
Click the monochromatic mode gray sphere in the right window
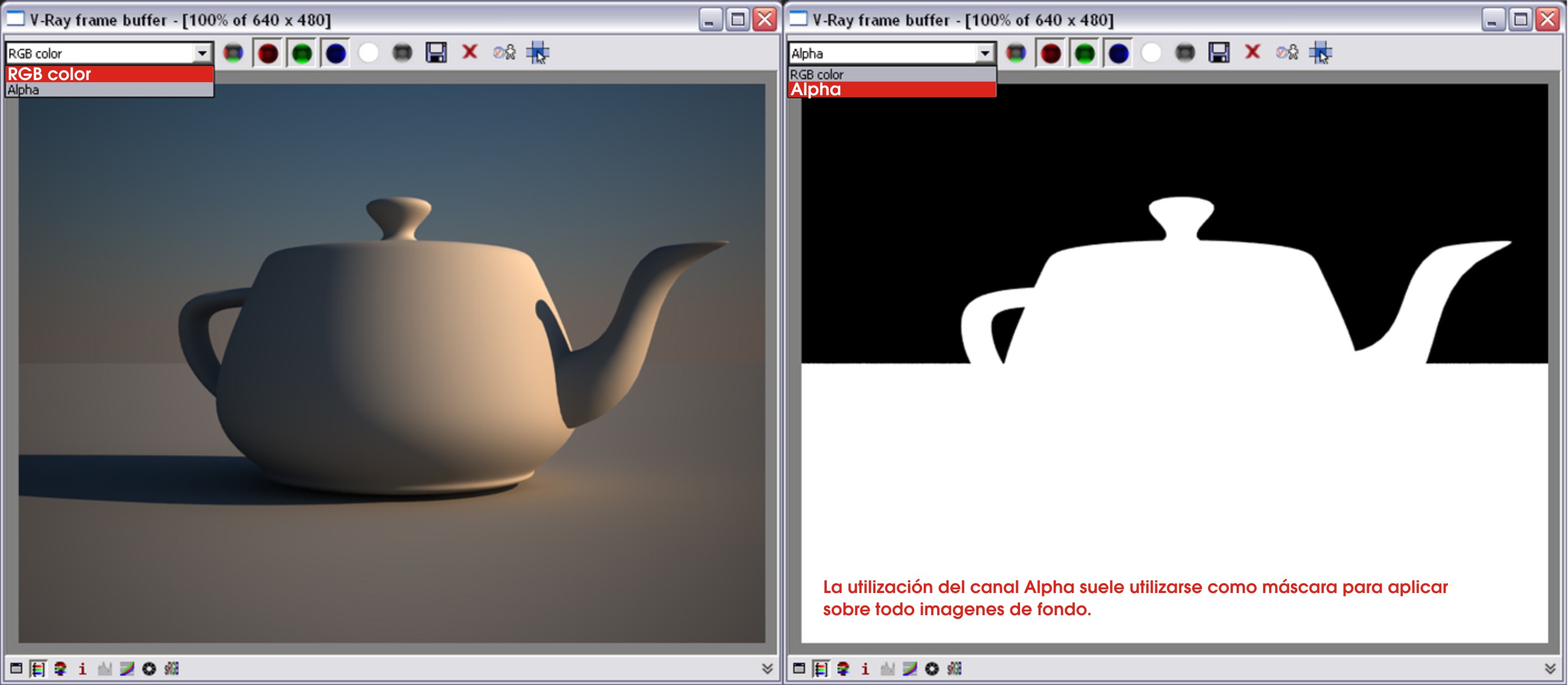[x=1185, y=53]
